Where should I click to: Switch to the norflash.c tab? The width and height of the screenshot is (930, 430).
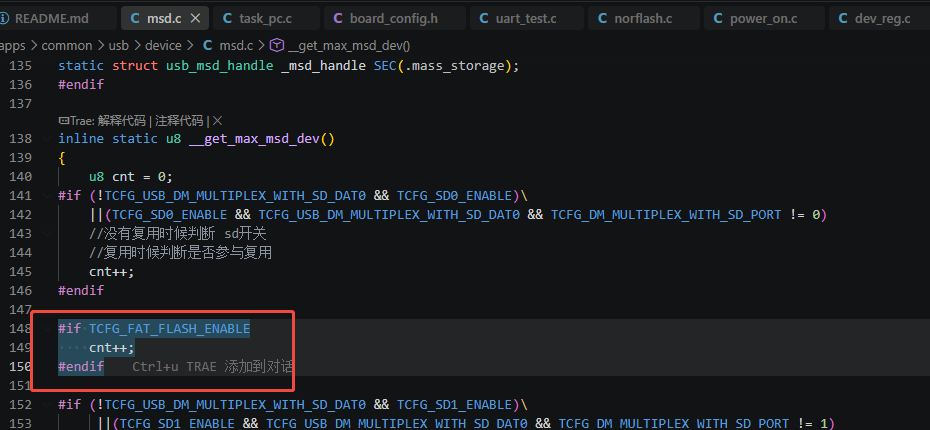coord(643,18)
